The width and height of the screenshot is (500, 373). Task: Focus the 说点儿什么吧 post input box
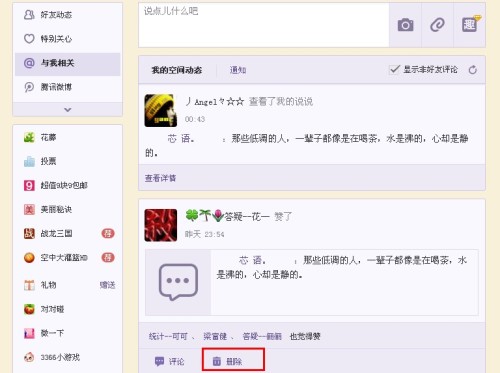coord(264,25)
